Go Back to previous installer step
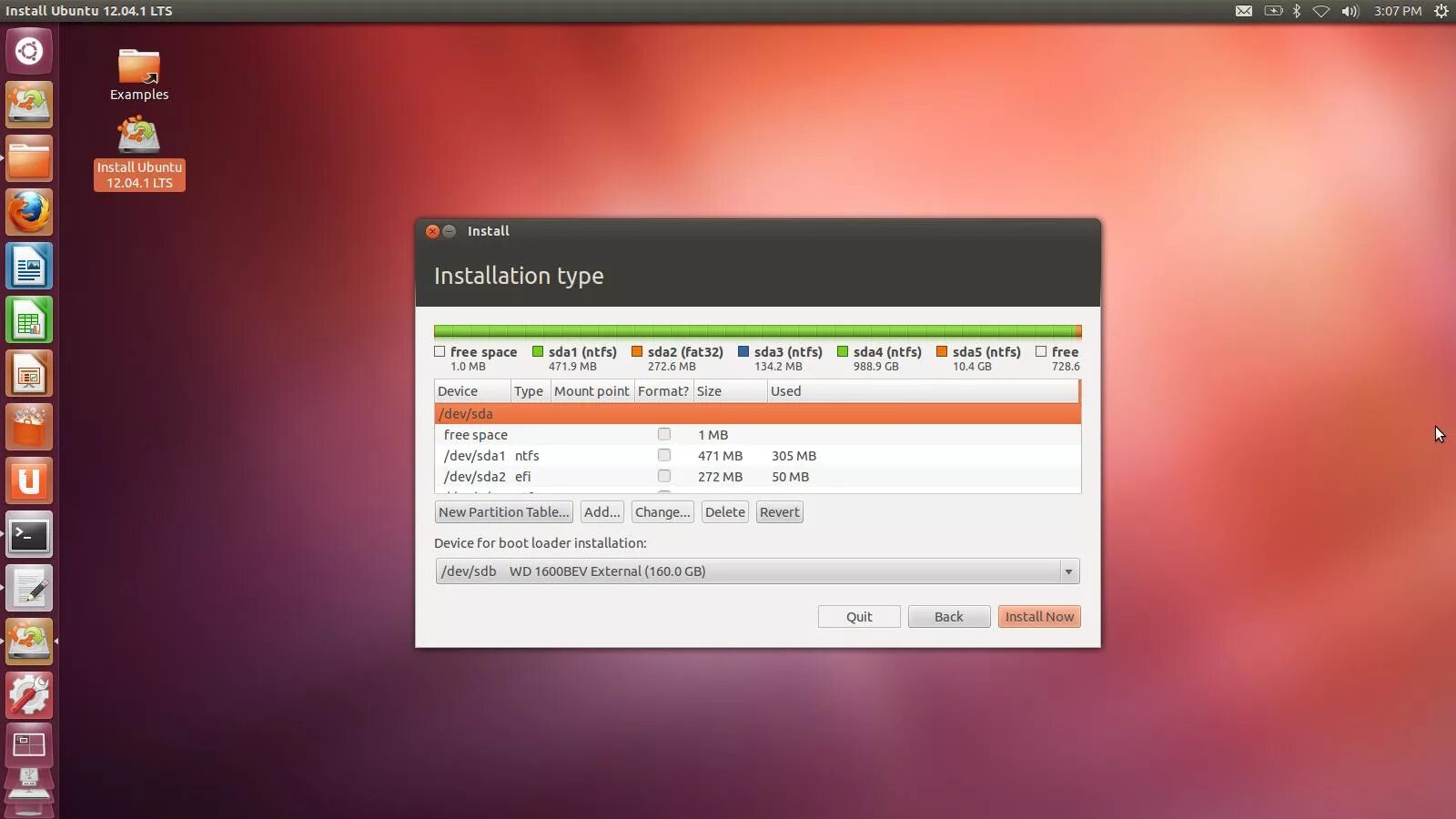The height and width of the screenshot is (819, 1456). (949, 617)
